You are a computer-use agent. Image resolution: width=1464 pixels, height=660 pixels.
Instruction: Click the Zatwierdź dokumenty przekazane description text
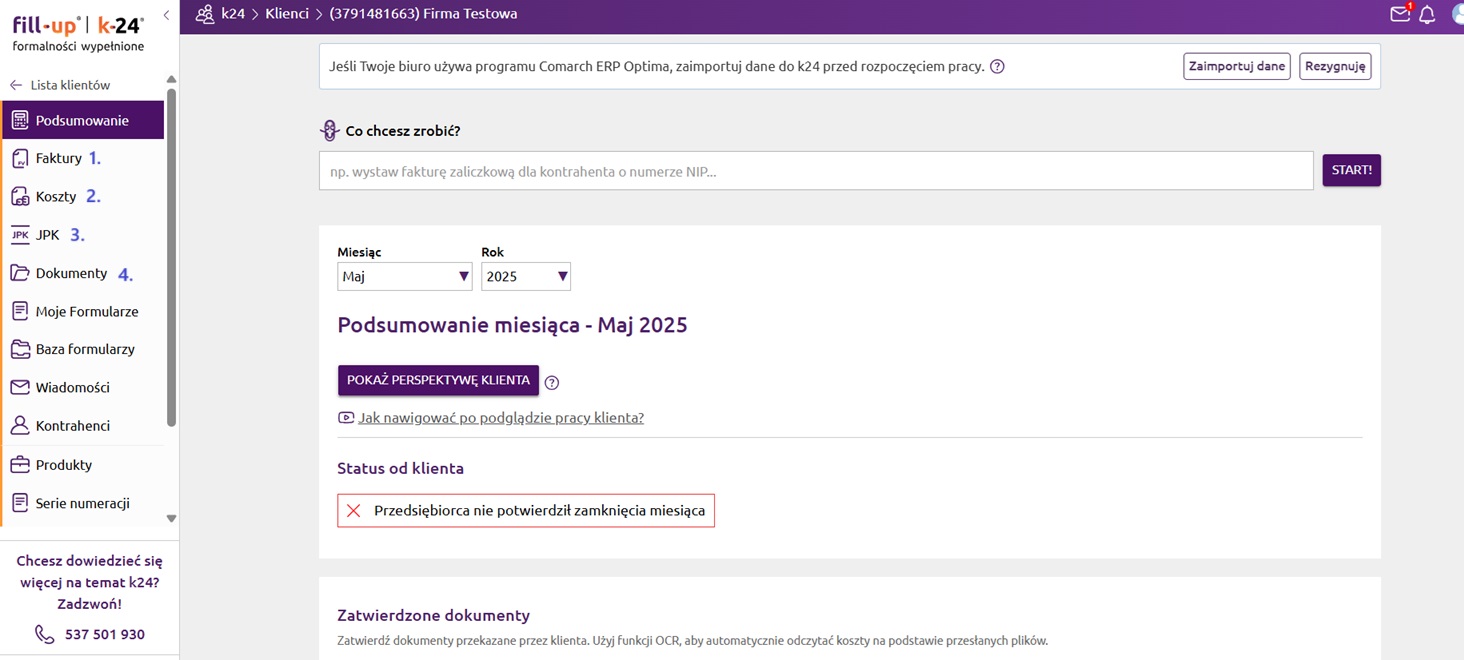693,641
